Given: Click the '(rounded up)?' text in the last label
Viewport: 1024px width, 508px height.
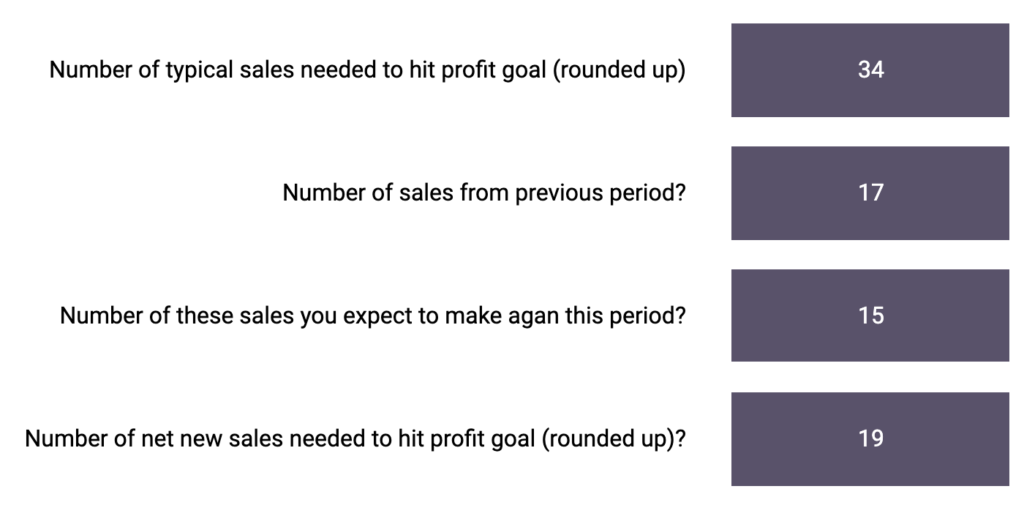Looking at the screenshot, I should 614,439.
